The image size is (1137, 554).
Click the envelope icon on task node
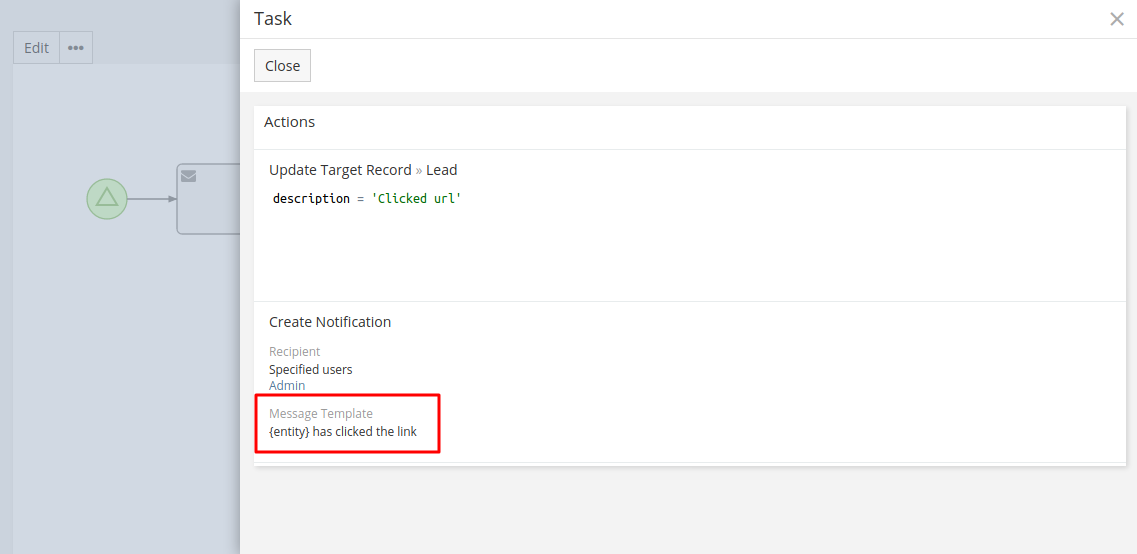coord(189,176)
